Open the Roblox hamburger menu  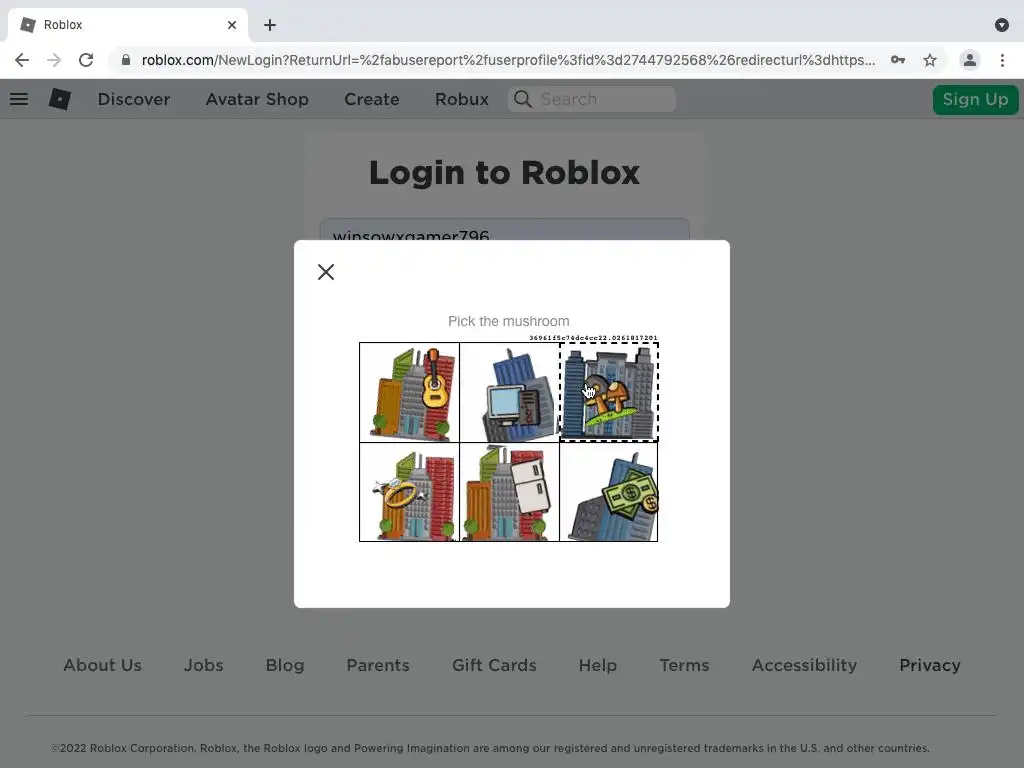19,99
